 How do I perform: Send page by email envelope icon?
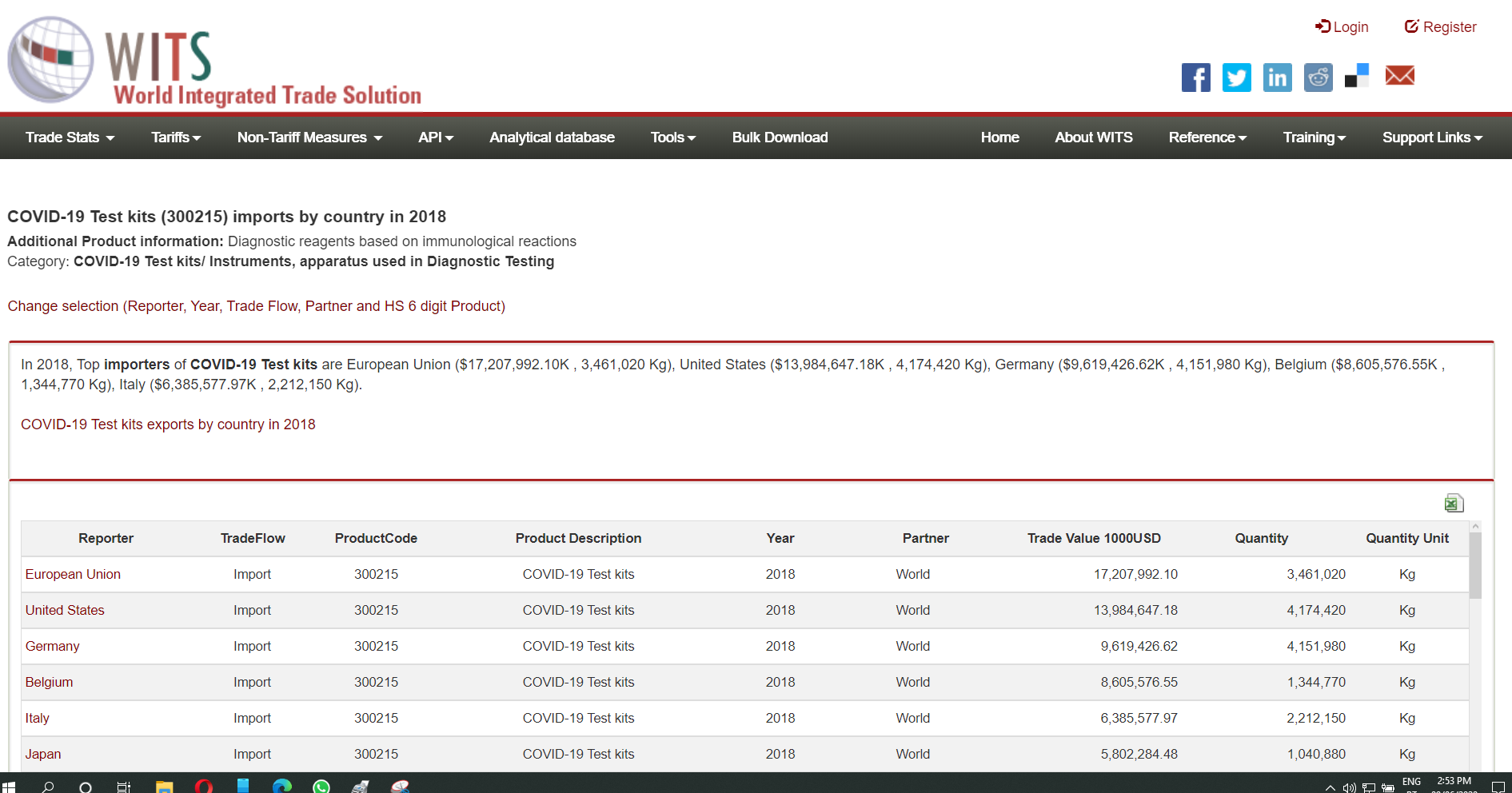1400,76
